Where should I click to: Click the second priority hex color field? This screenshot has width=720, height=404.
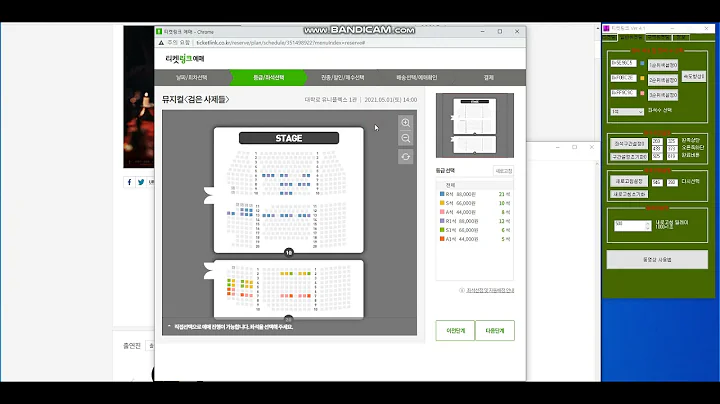point(624,78)
